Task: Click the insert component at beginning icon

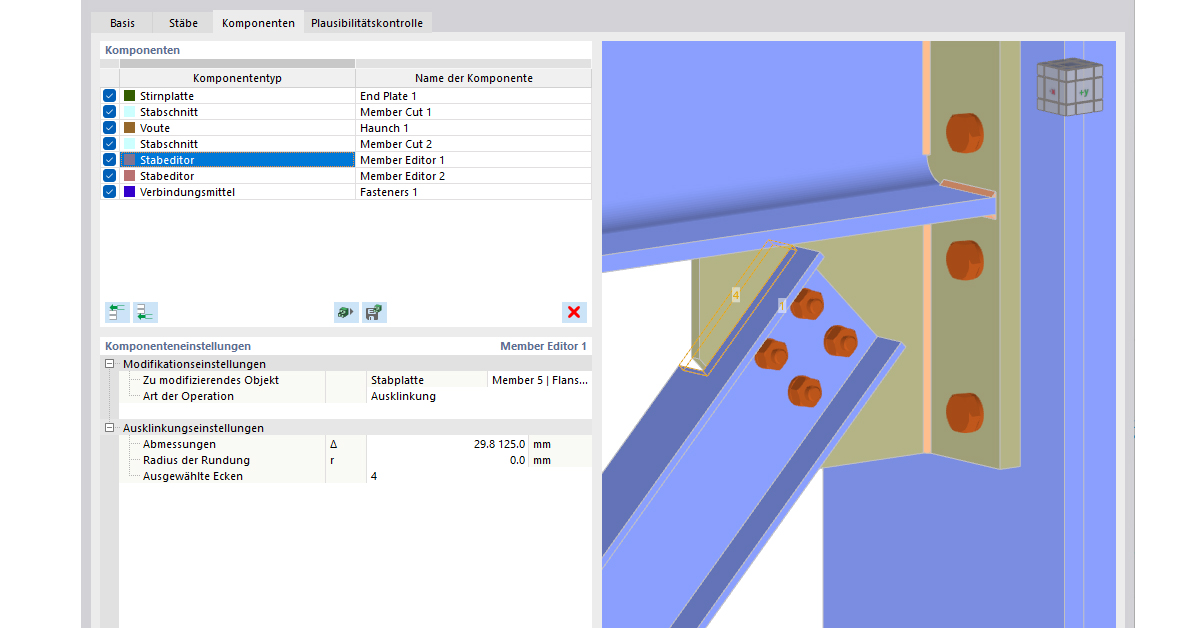Action: pyautogui.click(x=117, y=312)
